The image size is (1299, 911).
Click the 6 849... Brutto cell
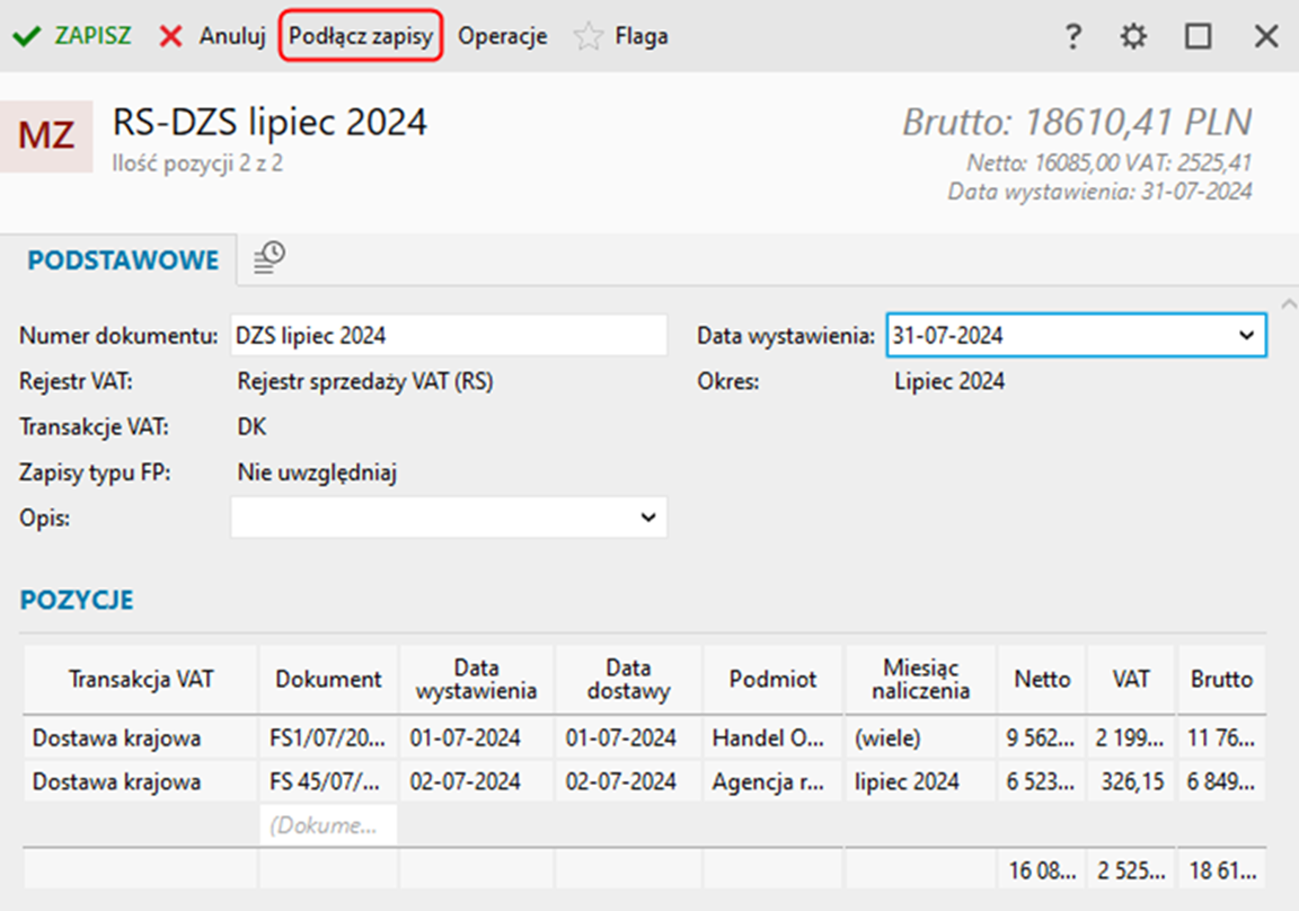click(x=1221, y=781)
